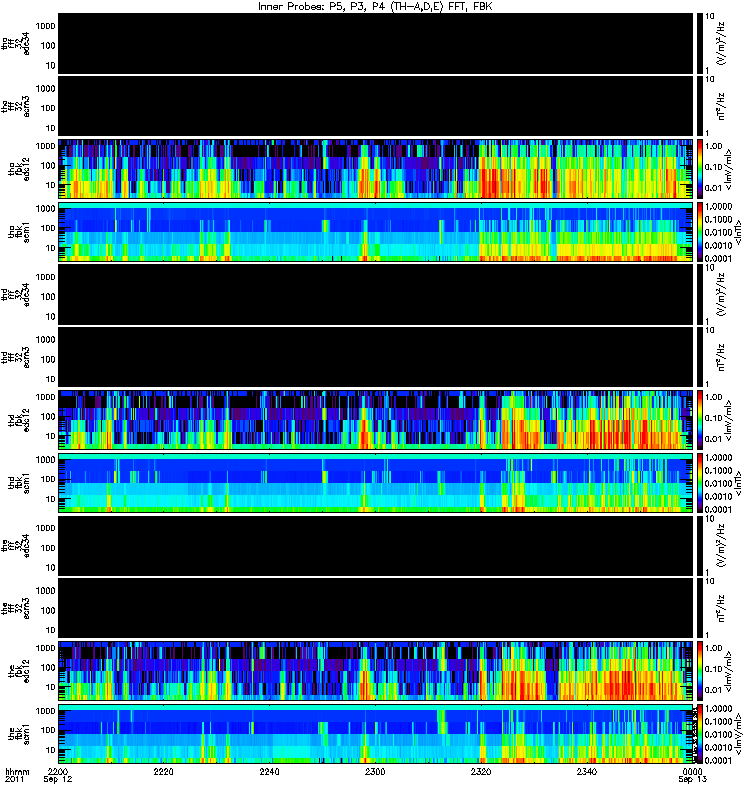Select the 'Sep 12' date label
This screenshot has height=800, width=750.
click(x=58, y=779)
